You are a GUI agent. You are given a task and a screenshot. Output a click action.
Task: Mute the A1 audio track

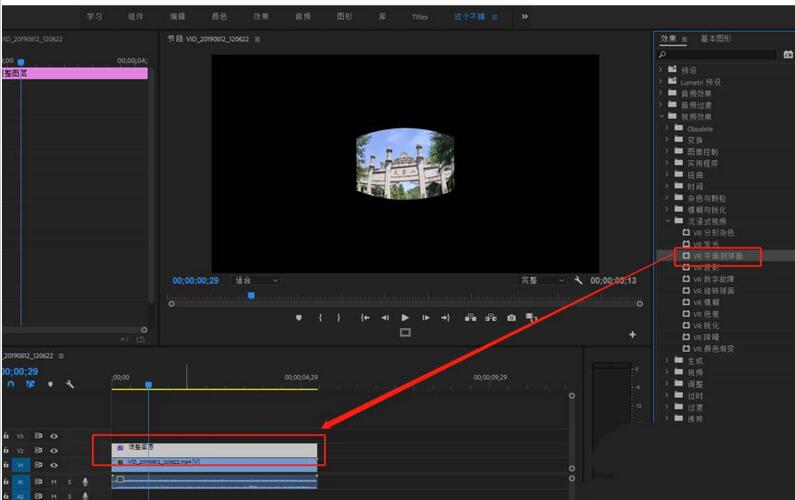tap(54, 482)
